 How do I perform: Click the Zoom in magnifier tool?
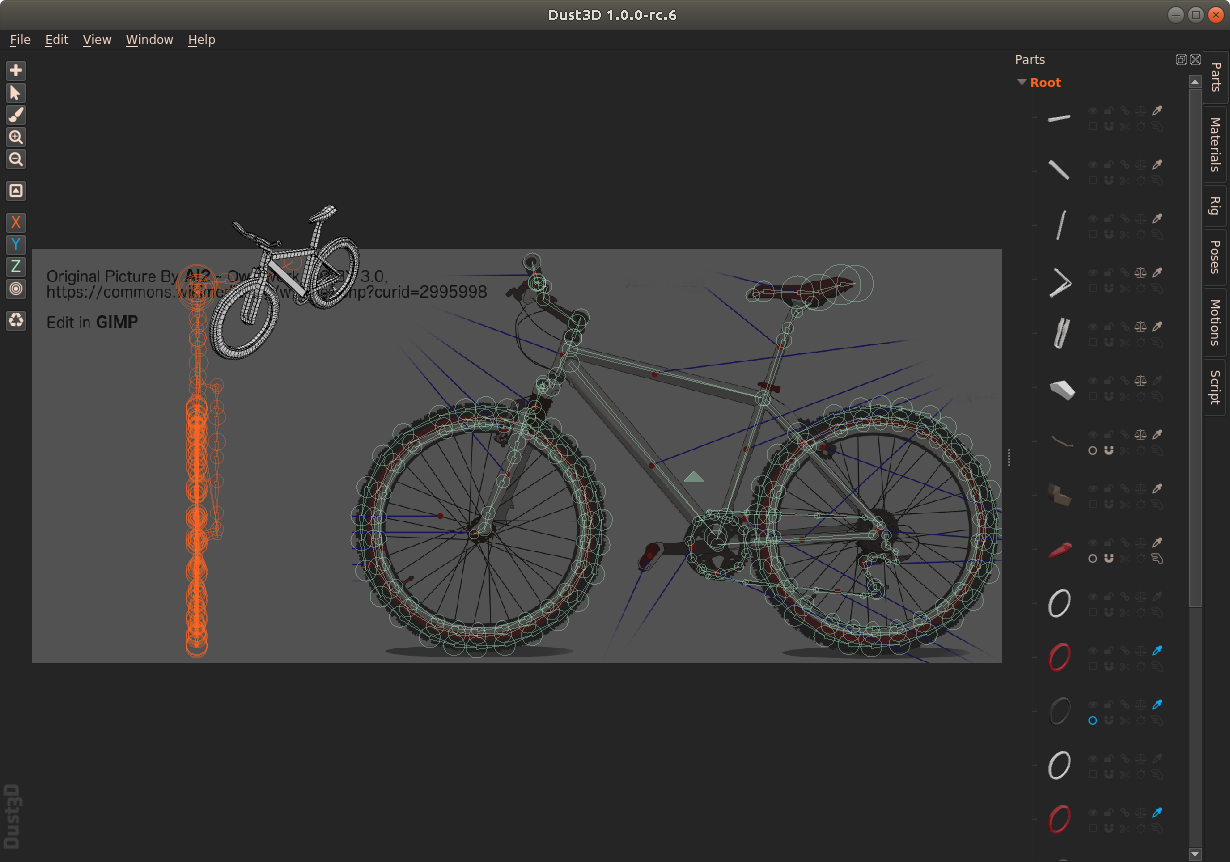(x=16, y=137)
